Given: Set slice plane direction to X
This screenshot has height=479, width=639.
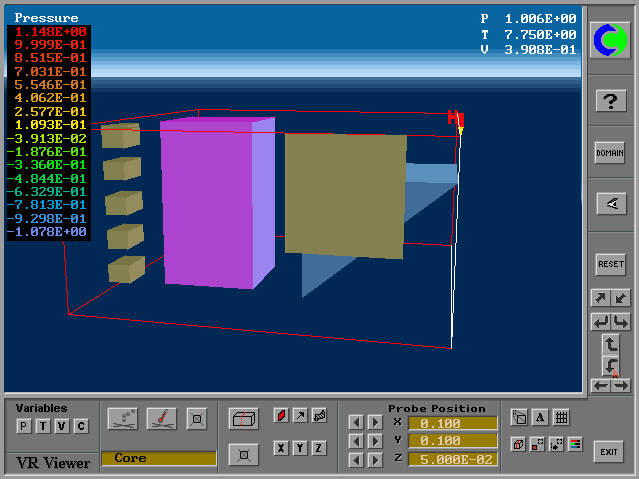Looking at the screenshot, I should pos(281,448).
